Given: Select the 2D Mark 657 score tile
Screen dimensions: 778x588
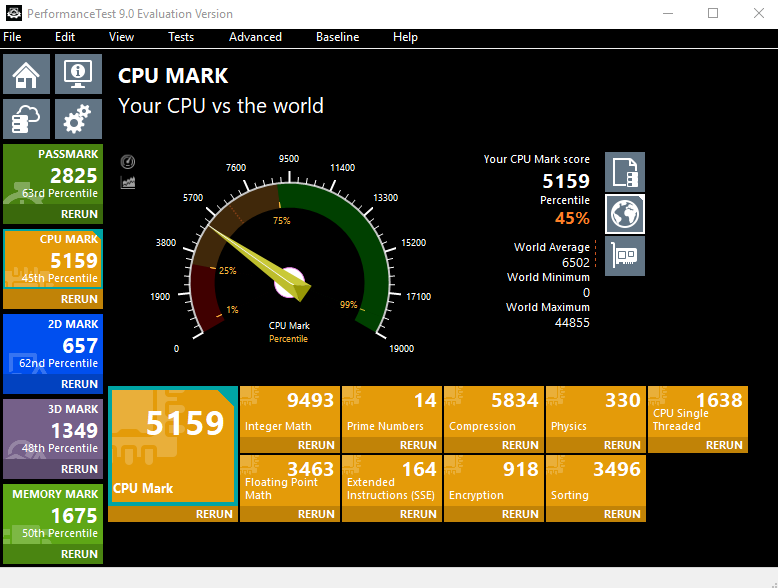Looking at the screenshot, I should click(53, 344).
